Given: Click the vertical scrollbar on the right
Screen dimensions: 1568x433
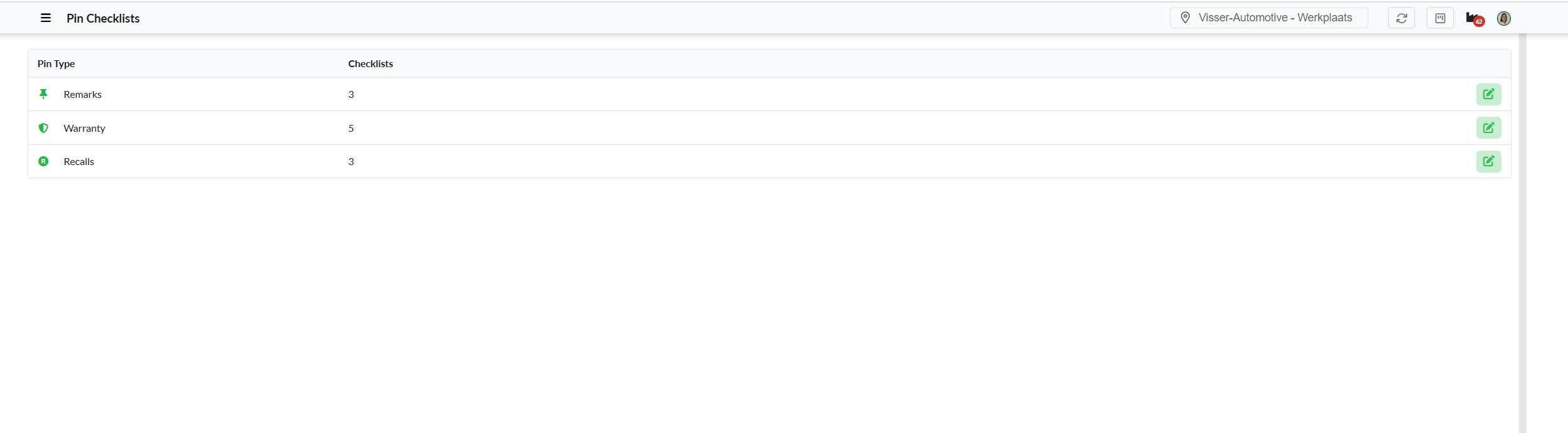Looking at the screenshot, I should [1522, 232].
